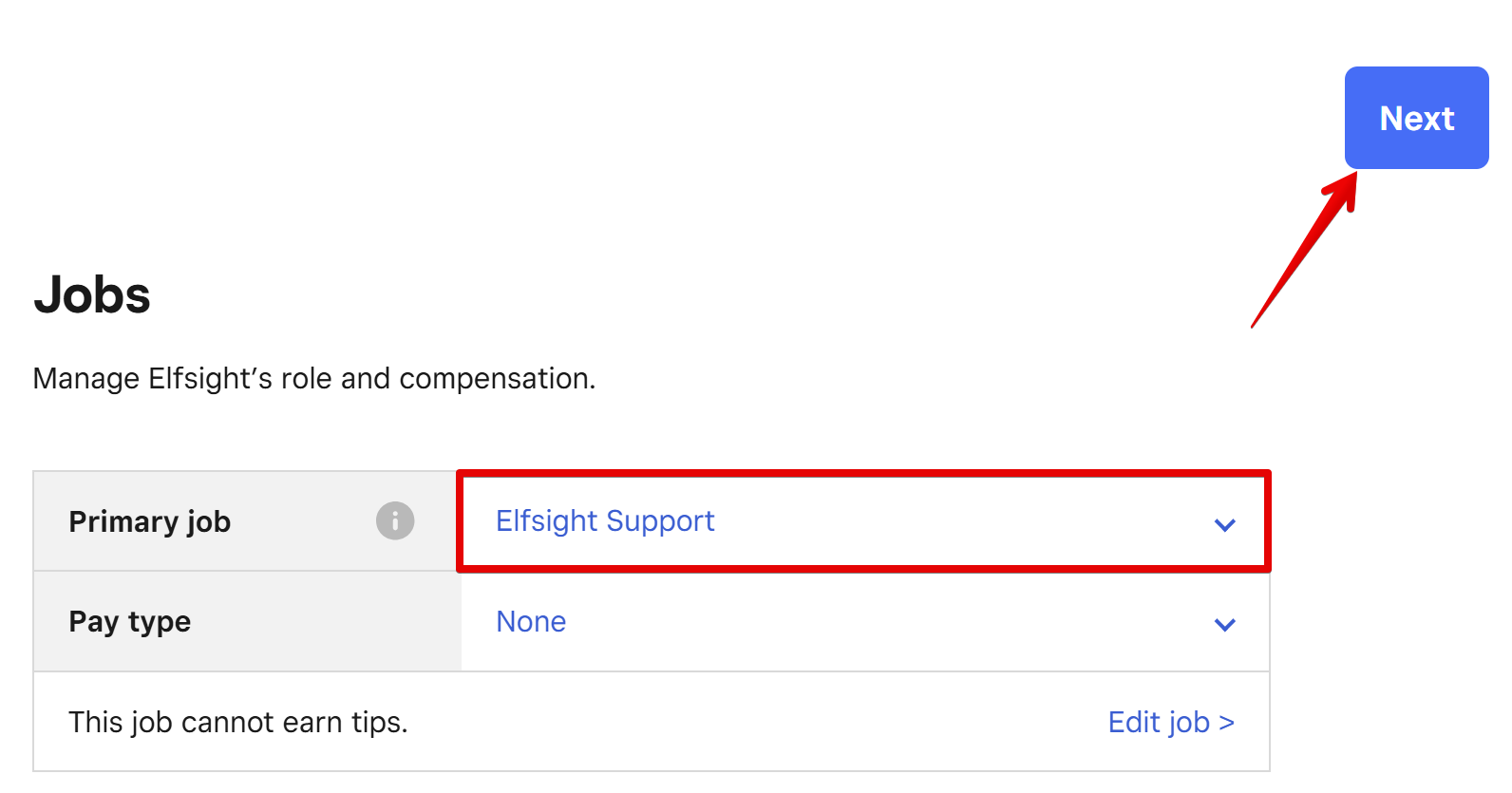
Task: Click the Pay type dropdown chevron
Action: 1225,624
